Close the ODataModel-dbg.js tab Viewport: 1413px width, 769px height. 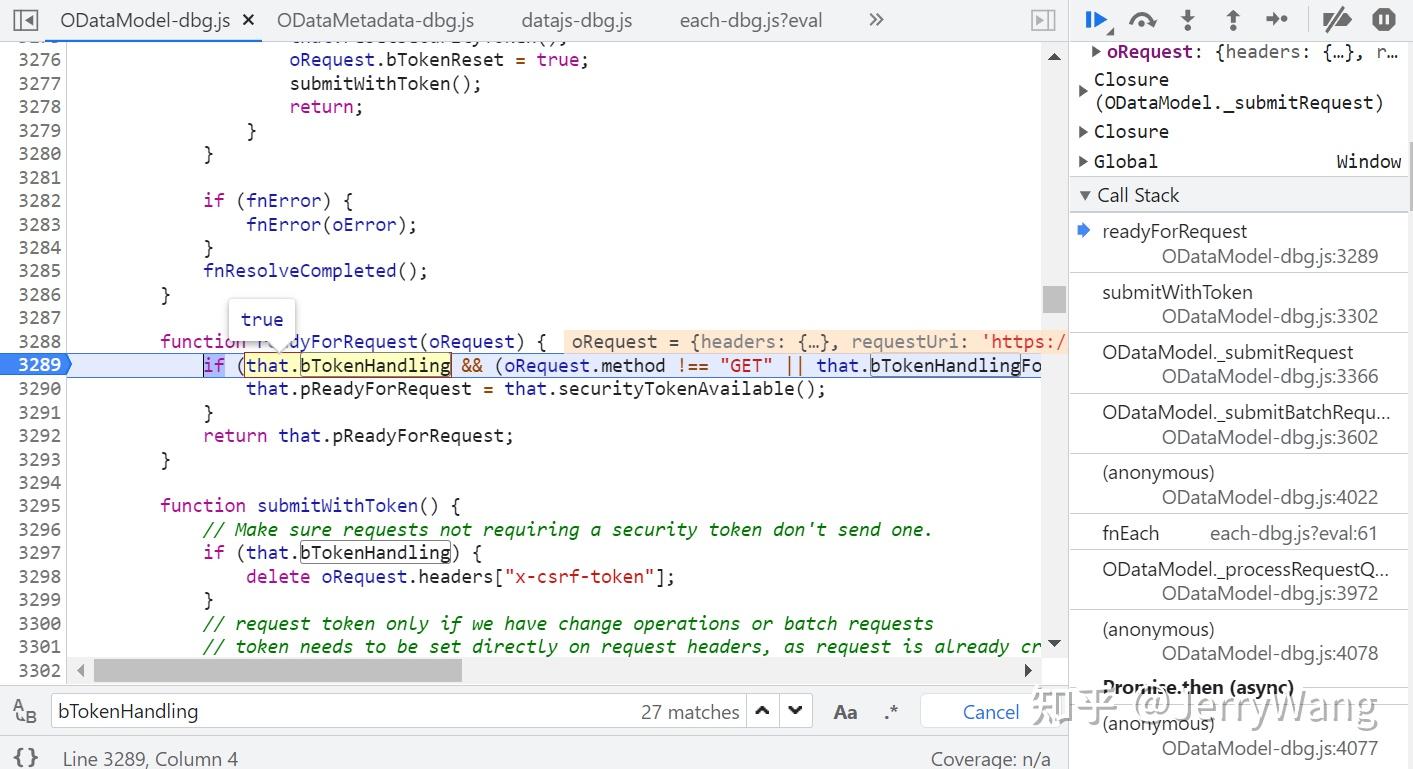248,20
